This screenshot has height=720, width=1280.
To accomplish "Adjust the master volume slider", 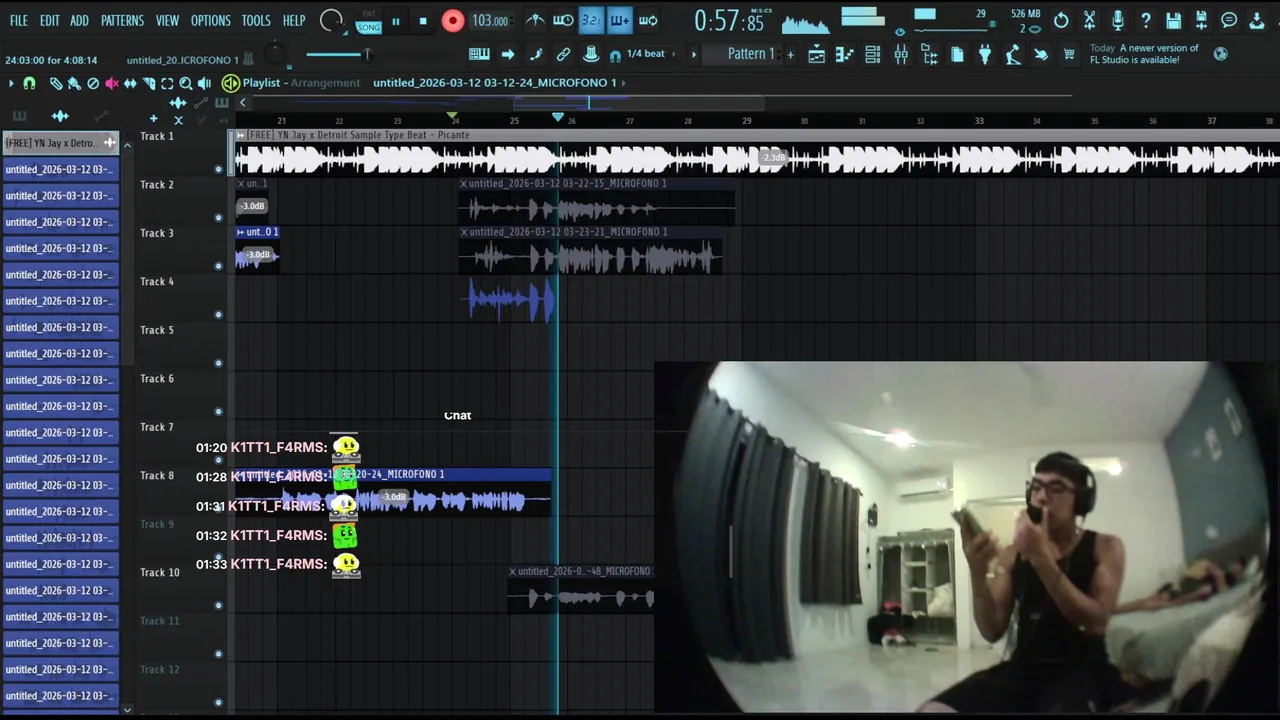I will 339,54.
